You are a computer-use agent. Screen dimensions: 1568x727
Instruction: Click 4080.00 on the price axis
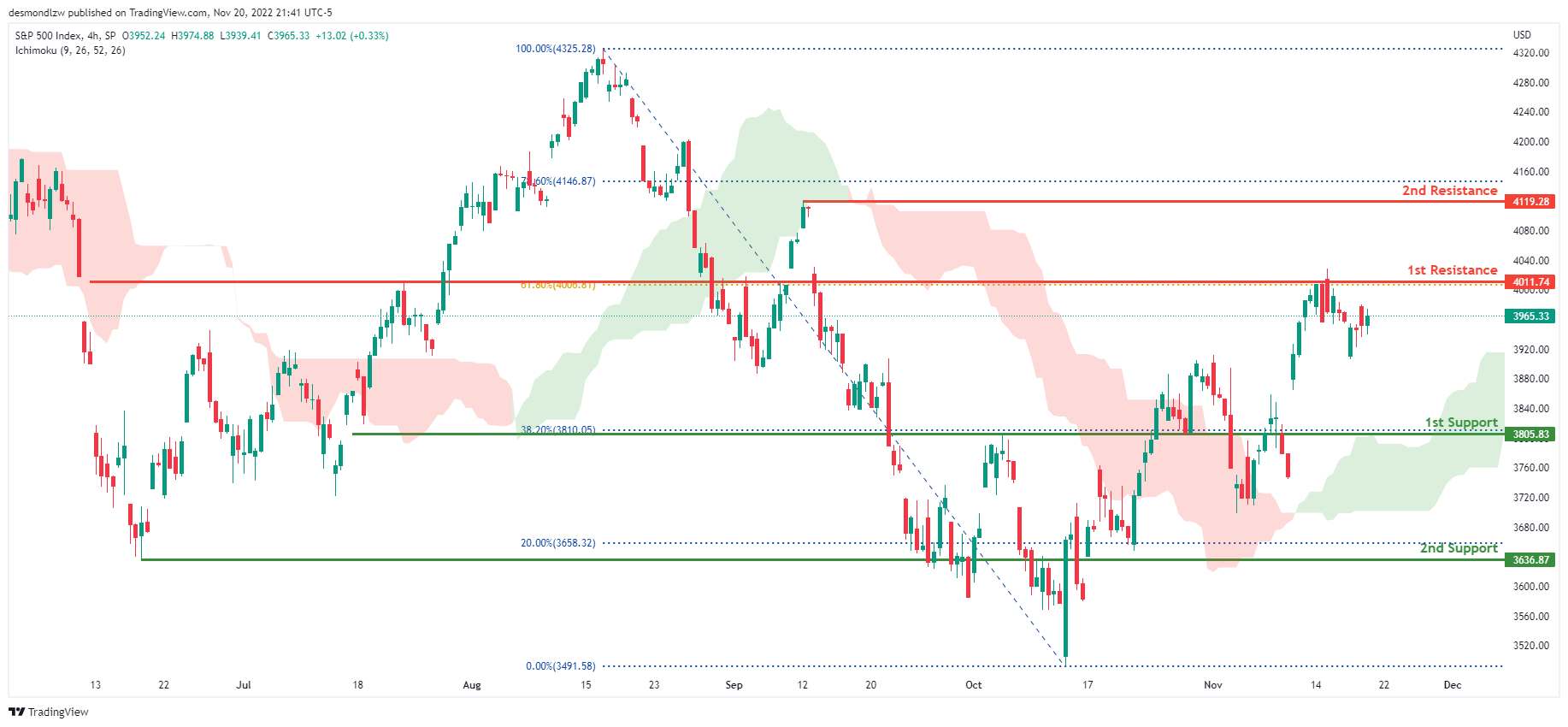pos(1530,231)
